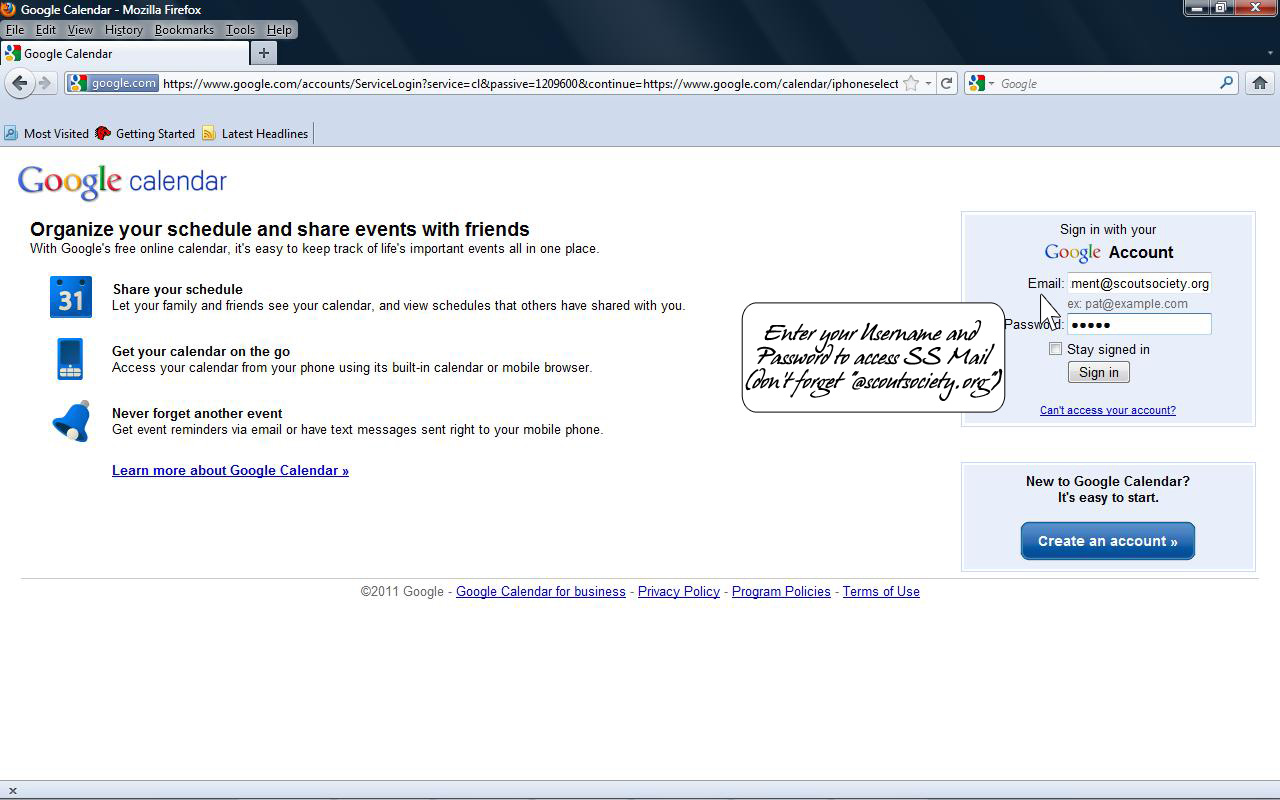Open Learn more about Google Calendar link

(230, 470)
